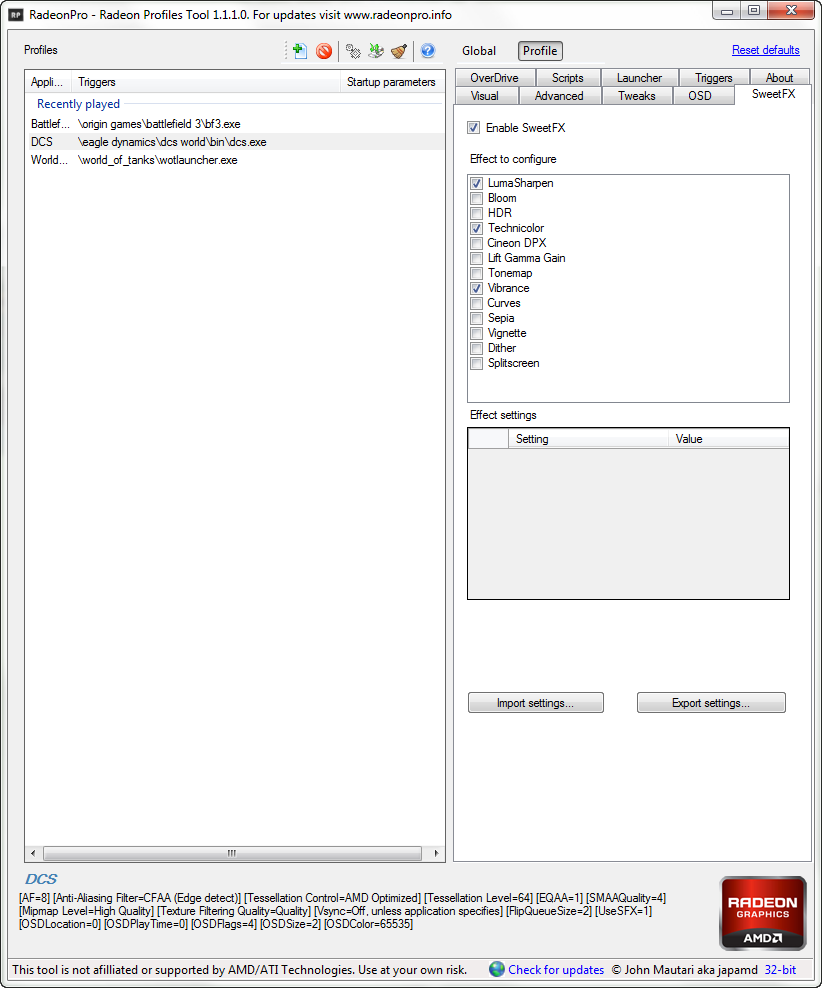Click the profiles list horizontal scrollbar
This screenshot has width=822, height=988.
[231, 853]
